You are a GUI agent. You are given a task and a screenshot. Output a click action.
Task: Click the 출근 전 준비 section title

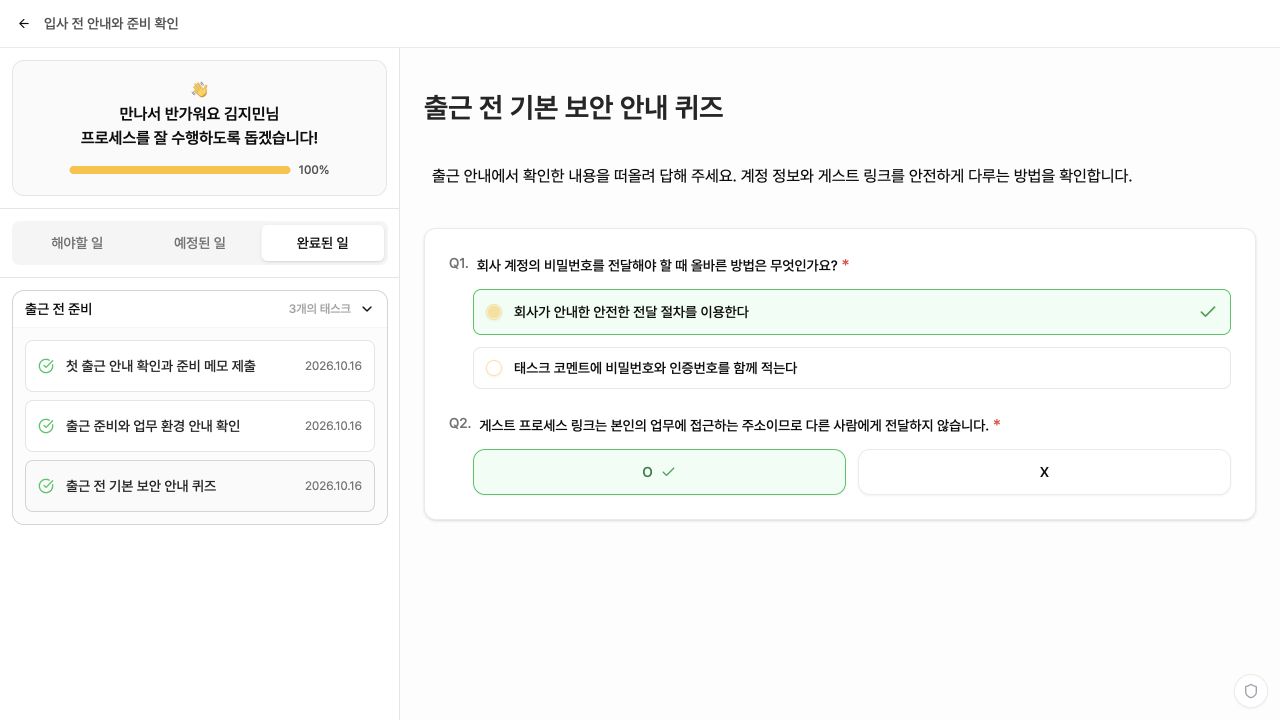click(59, 309)
